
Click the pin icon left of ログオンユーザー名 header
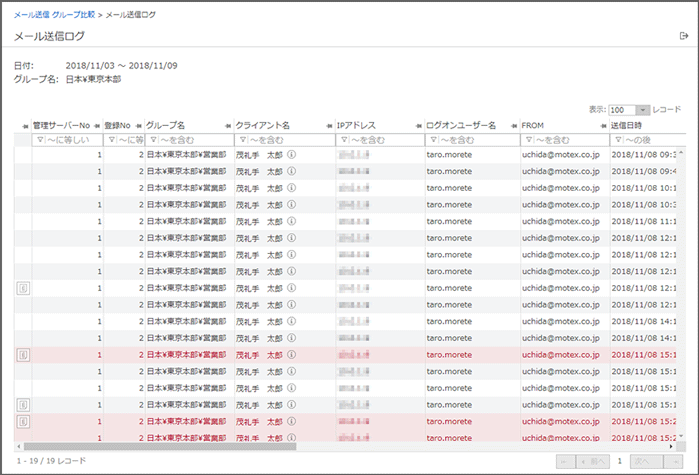pos(419,127)
